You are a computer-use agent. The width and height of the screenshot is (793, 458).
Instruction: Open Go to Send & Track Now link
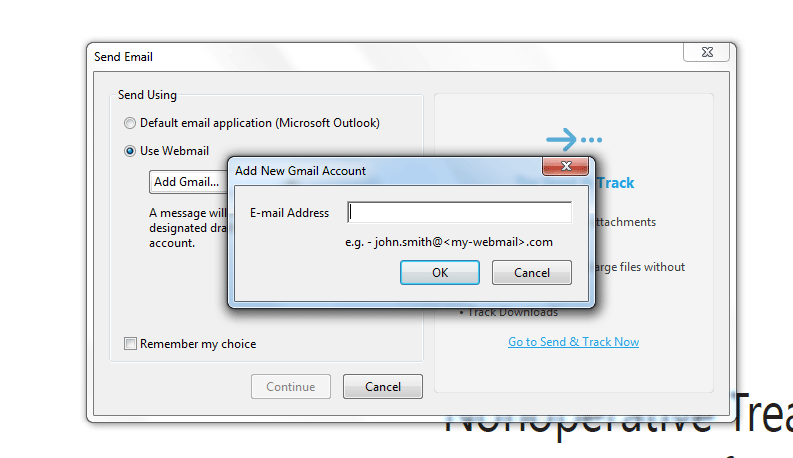(574, 342)
